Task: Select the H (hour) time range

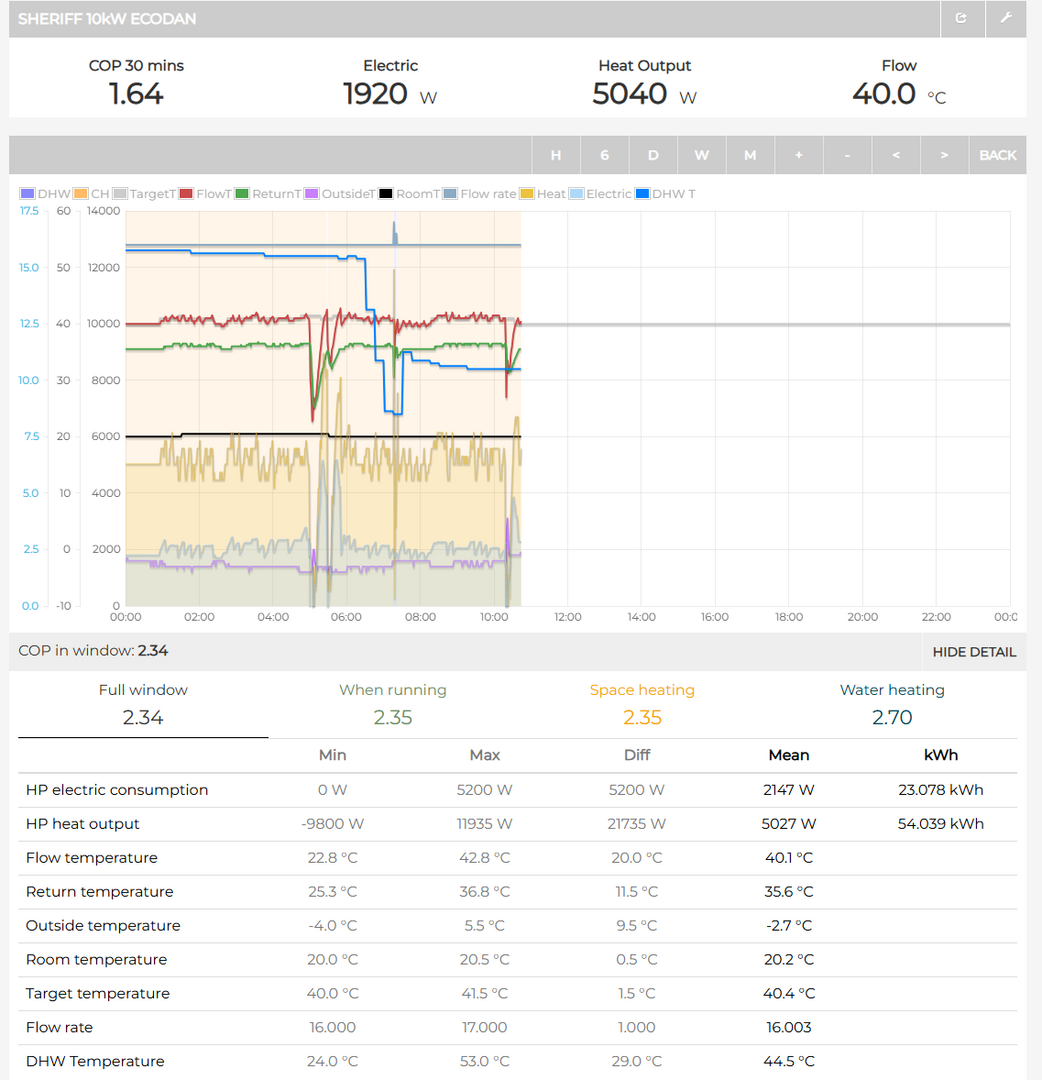Action: pyautogui.click(x=556, y=155)
